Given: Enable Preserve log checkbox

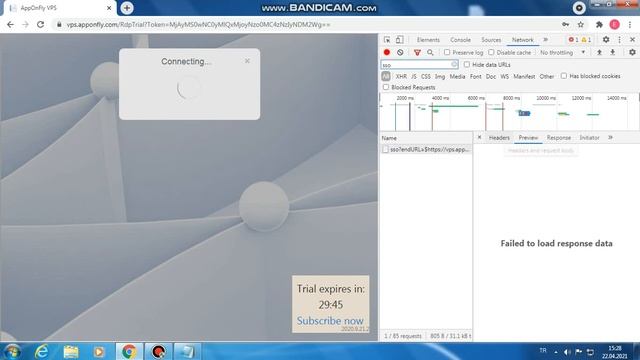Looking at the screenshot, I should coord(447,52).
